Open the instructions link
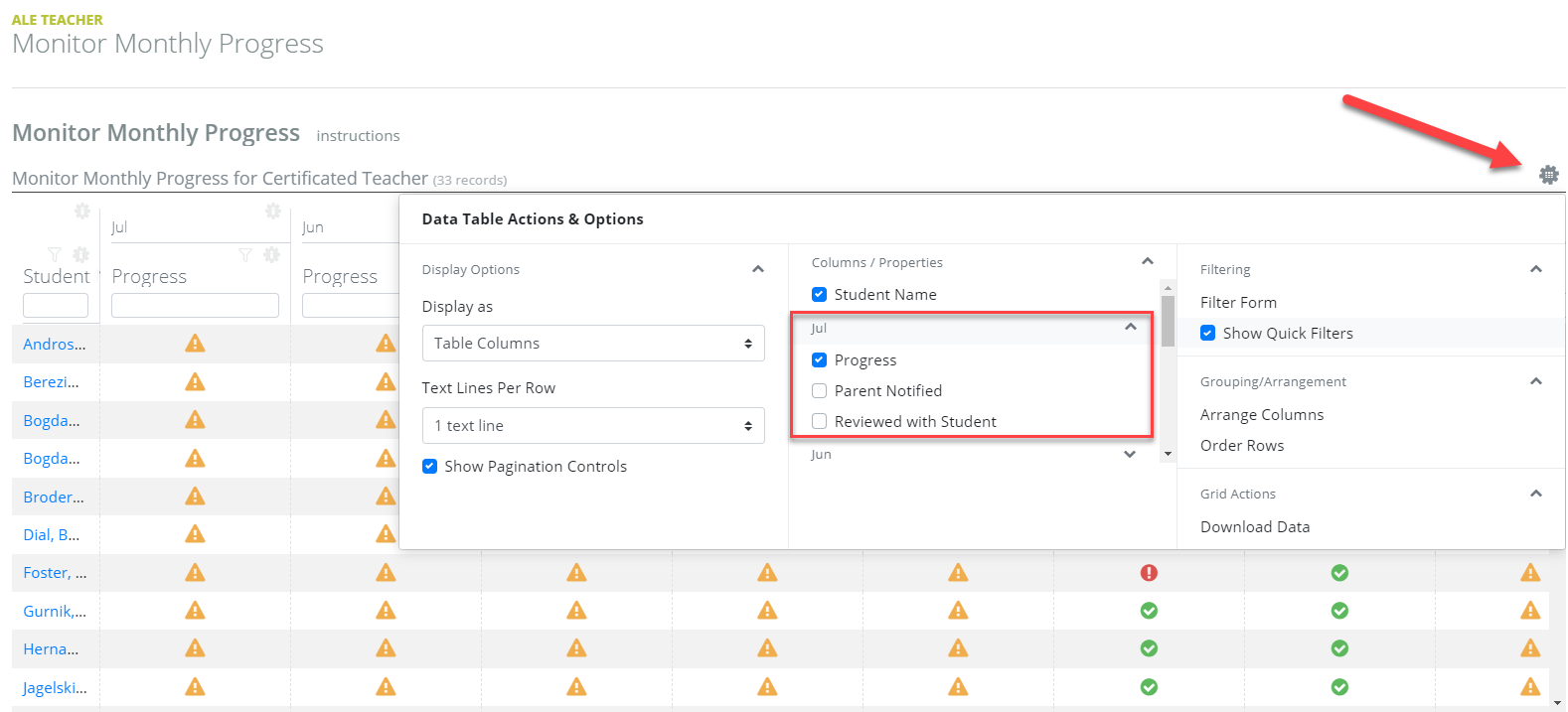The height and width of the screenshot is (712, 1568). pyautogui.click(x=358, y=136)
